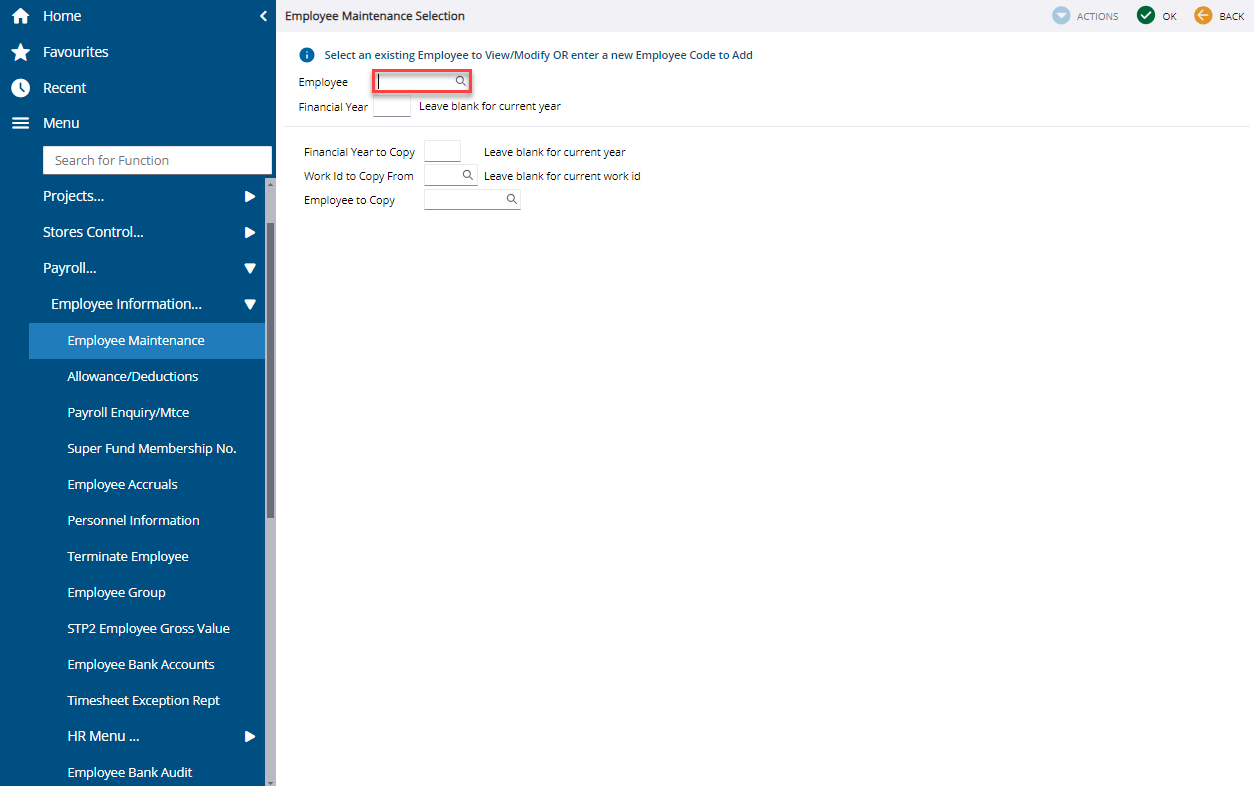Open Timesheet Exception Rept menu item
This screenshot has width=1254, height=786.
pos(143,700)
